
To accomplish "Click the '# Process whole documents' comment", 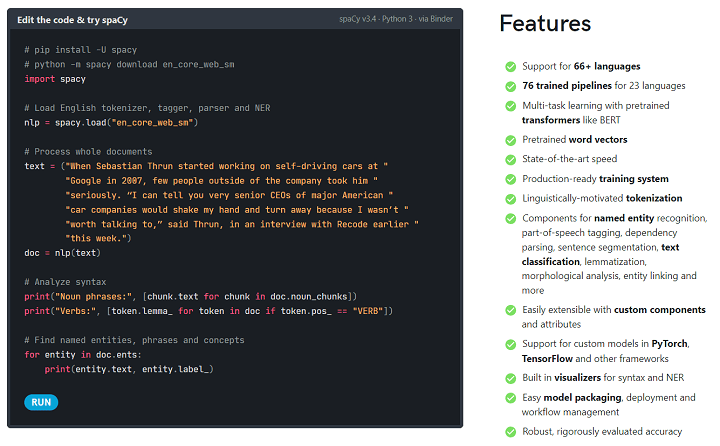I will pos(88,152).
